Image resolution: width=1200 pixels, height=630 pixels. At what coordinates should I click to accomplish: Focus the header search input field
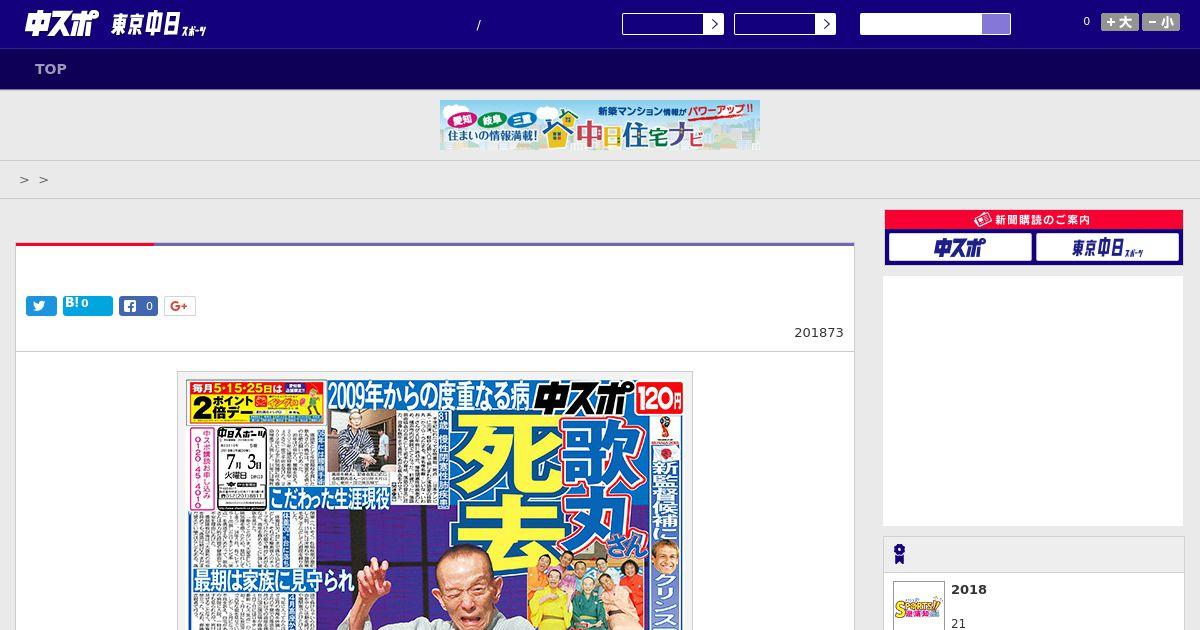tap(921, 24)
